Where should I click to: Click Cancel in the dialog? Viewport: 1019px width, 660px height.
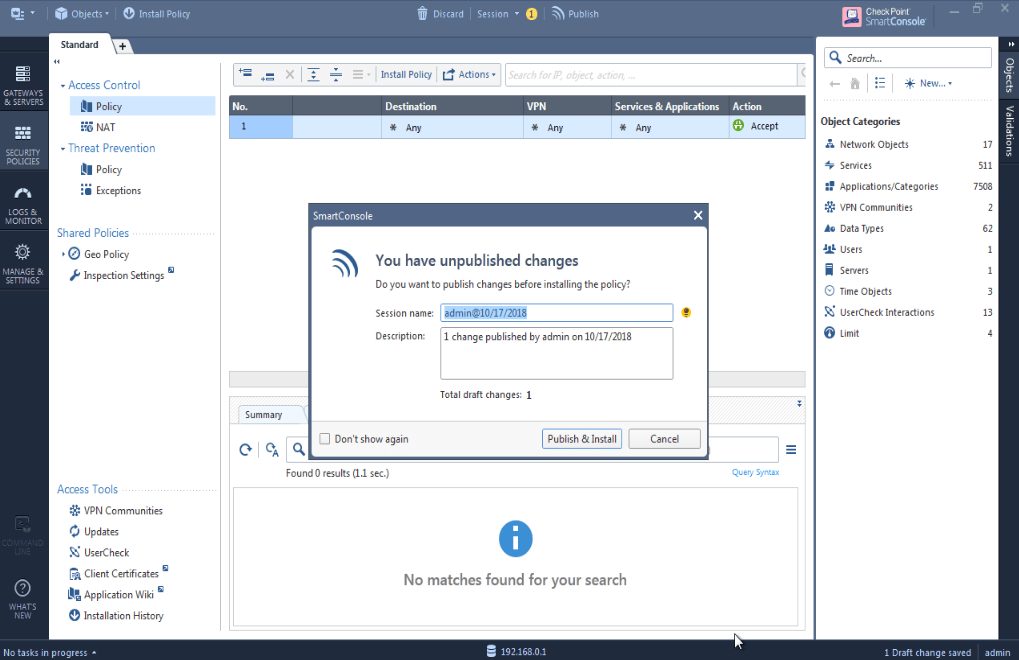click(664, 438)
